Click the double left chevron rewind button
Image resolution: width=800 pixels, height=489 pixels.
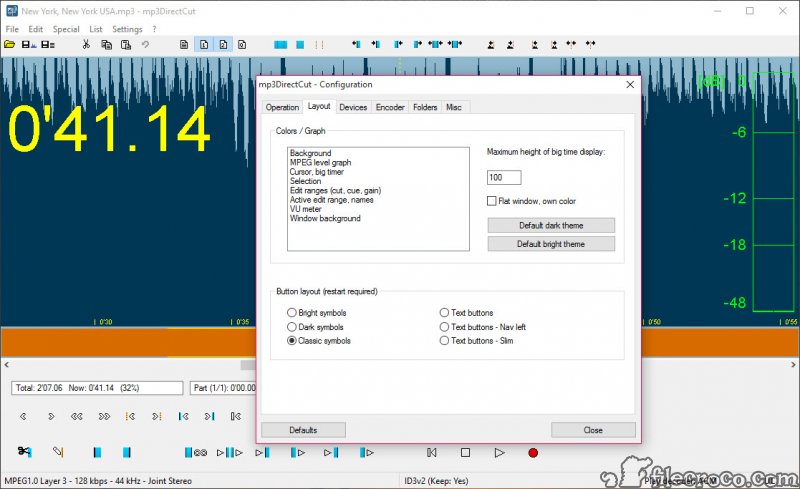tap(77, 417)
